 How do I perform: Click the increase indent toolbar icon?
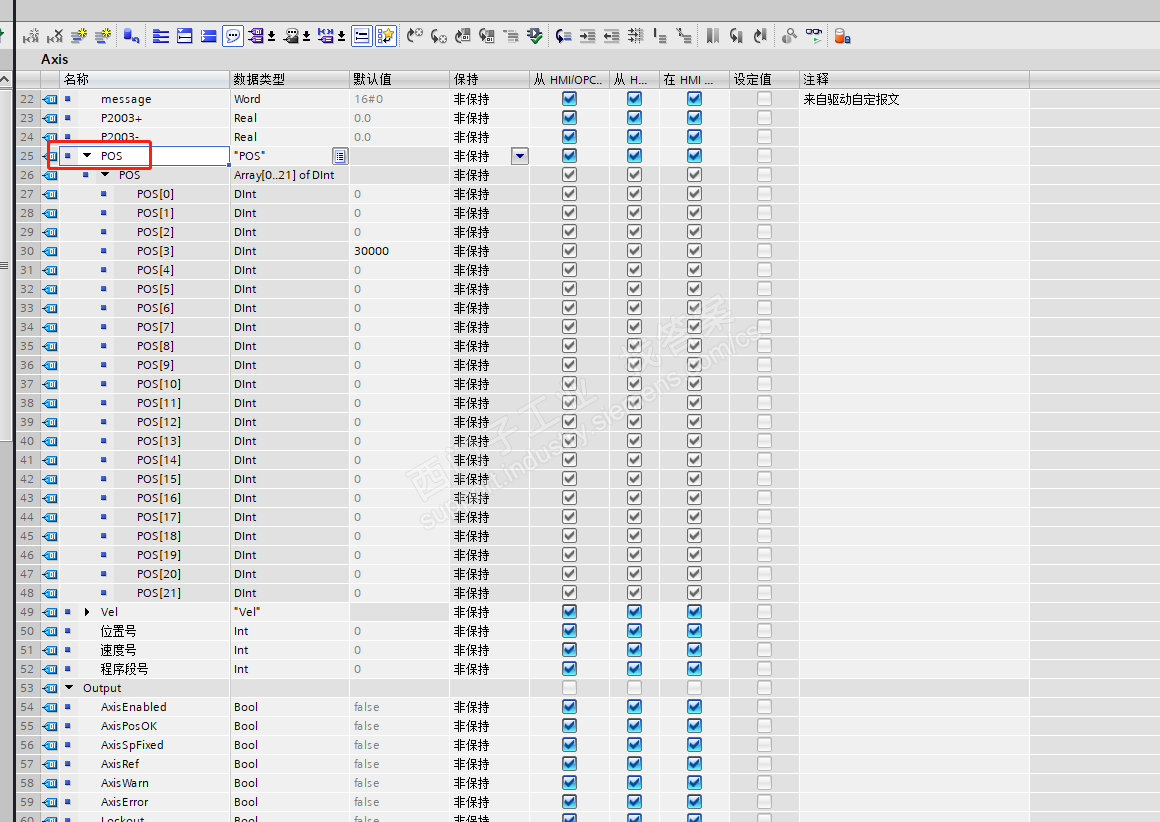(x=587, y=36)
